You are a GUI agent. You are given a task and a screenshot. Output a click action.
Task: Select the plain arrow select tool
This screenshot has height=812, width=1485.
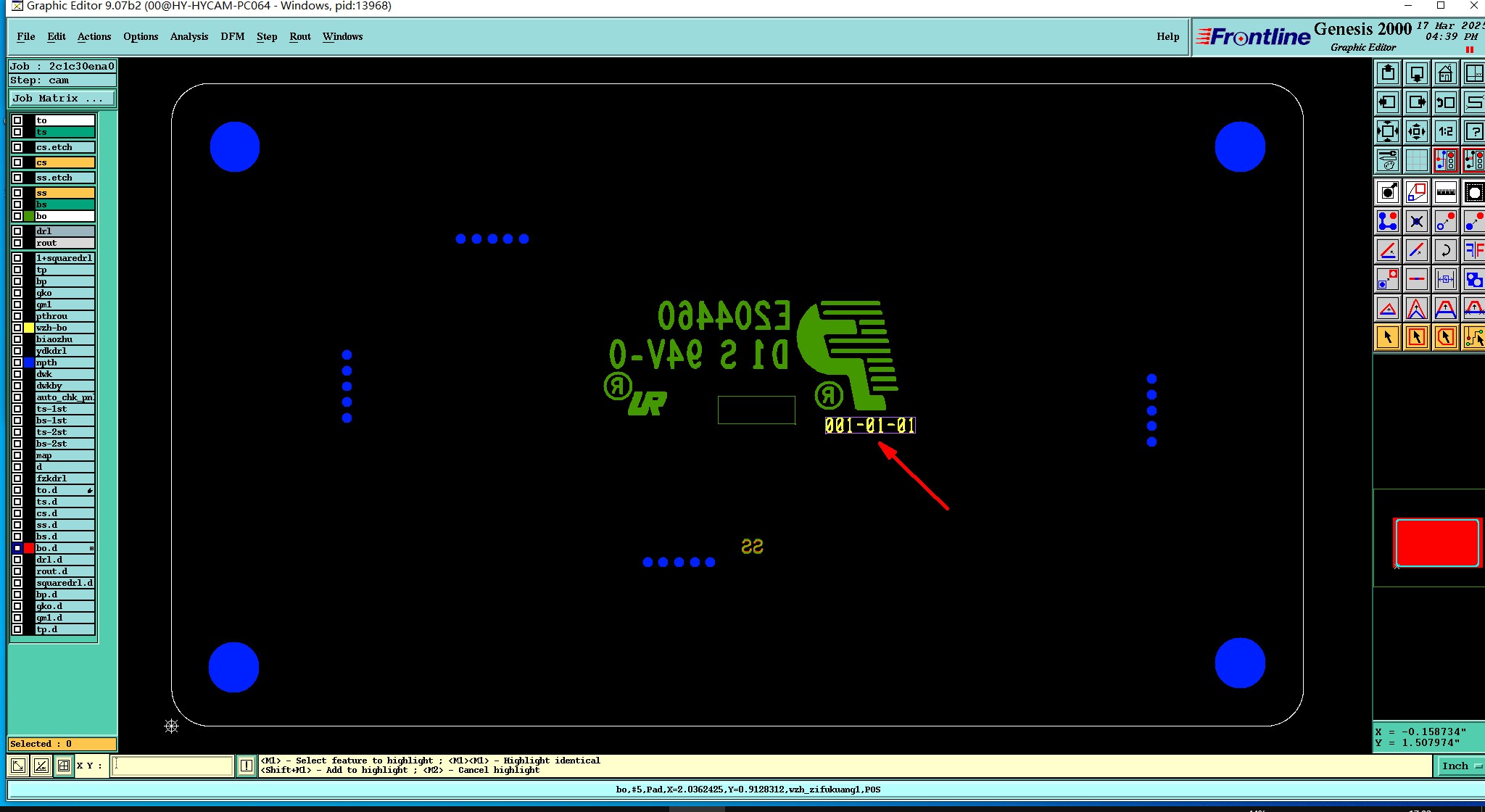(x=1387, y=337)
